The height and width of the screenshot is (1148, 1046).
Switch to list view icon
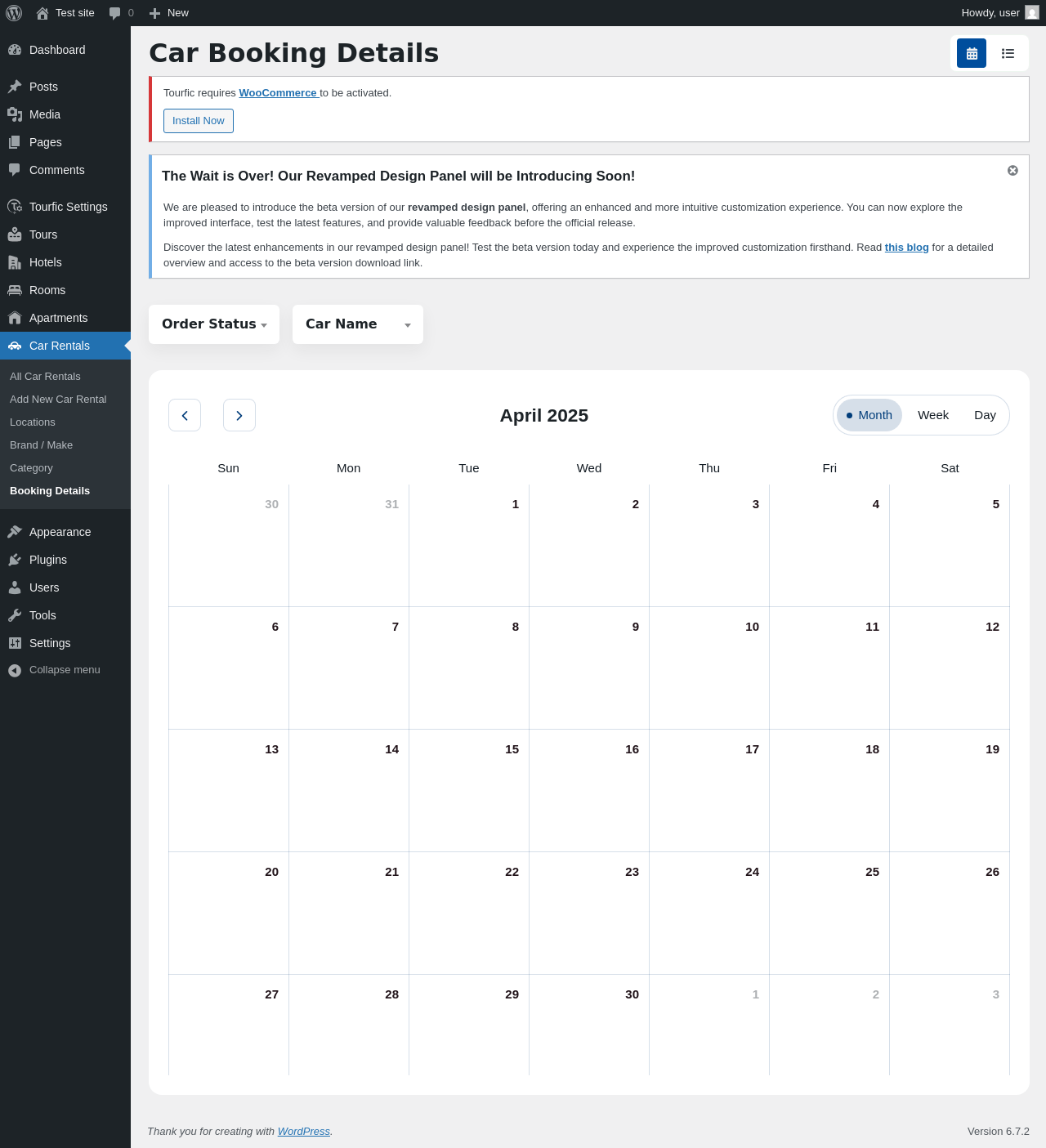click(1008, 53)
